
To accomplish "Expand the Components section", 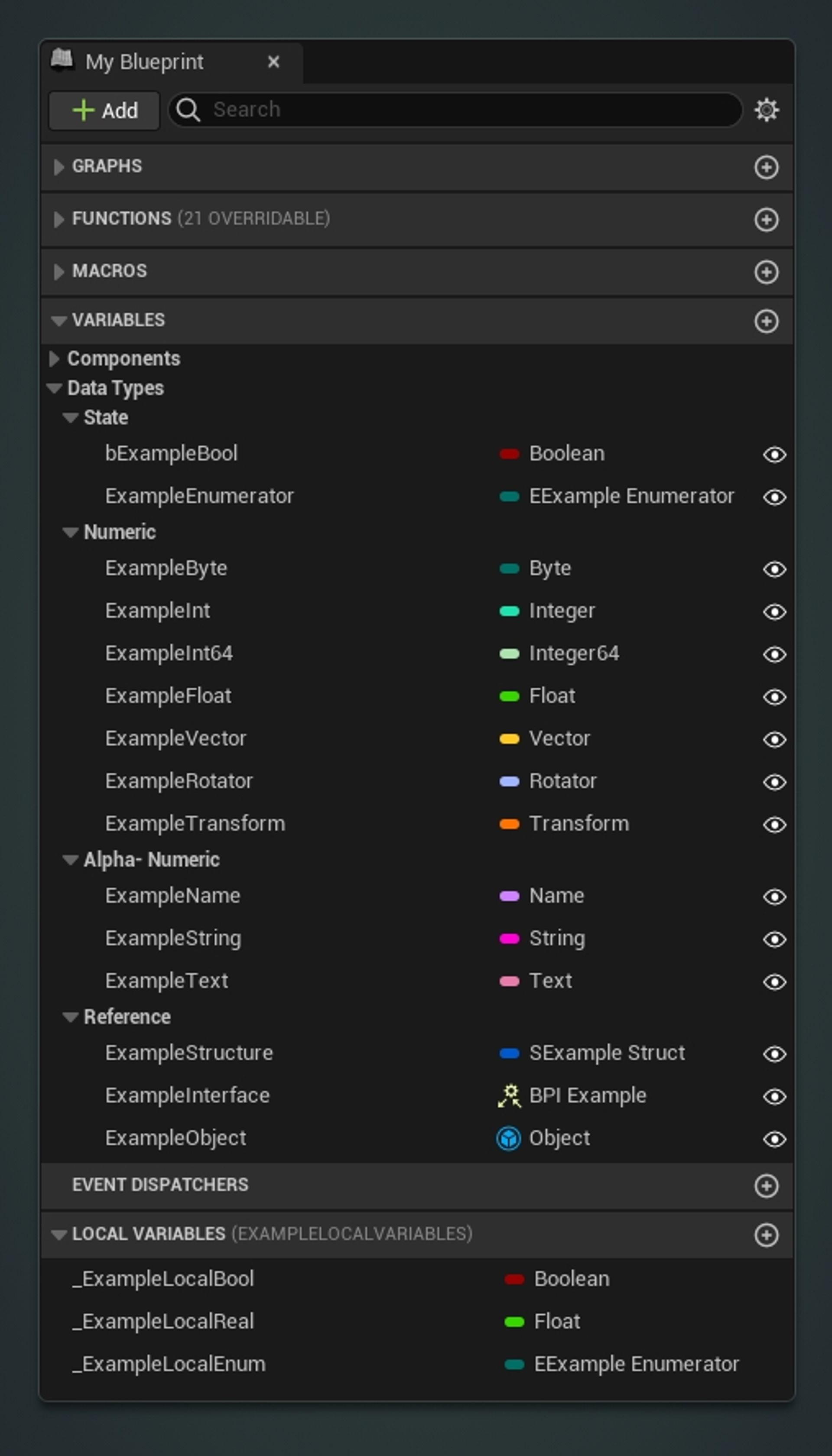I will coord(55,359).
